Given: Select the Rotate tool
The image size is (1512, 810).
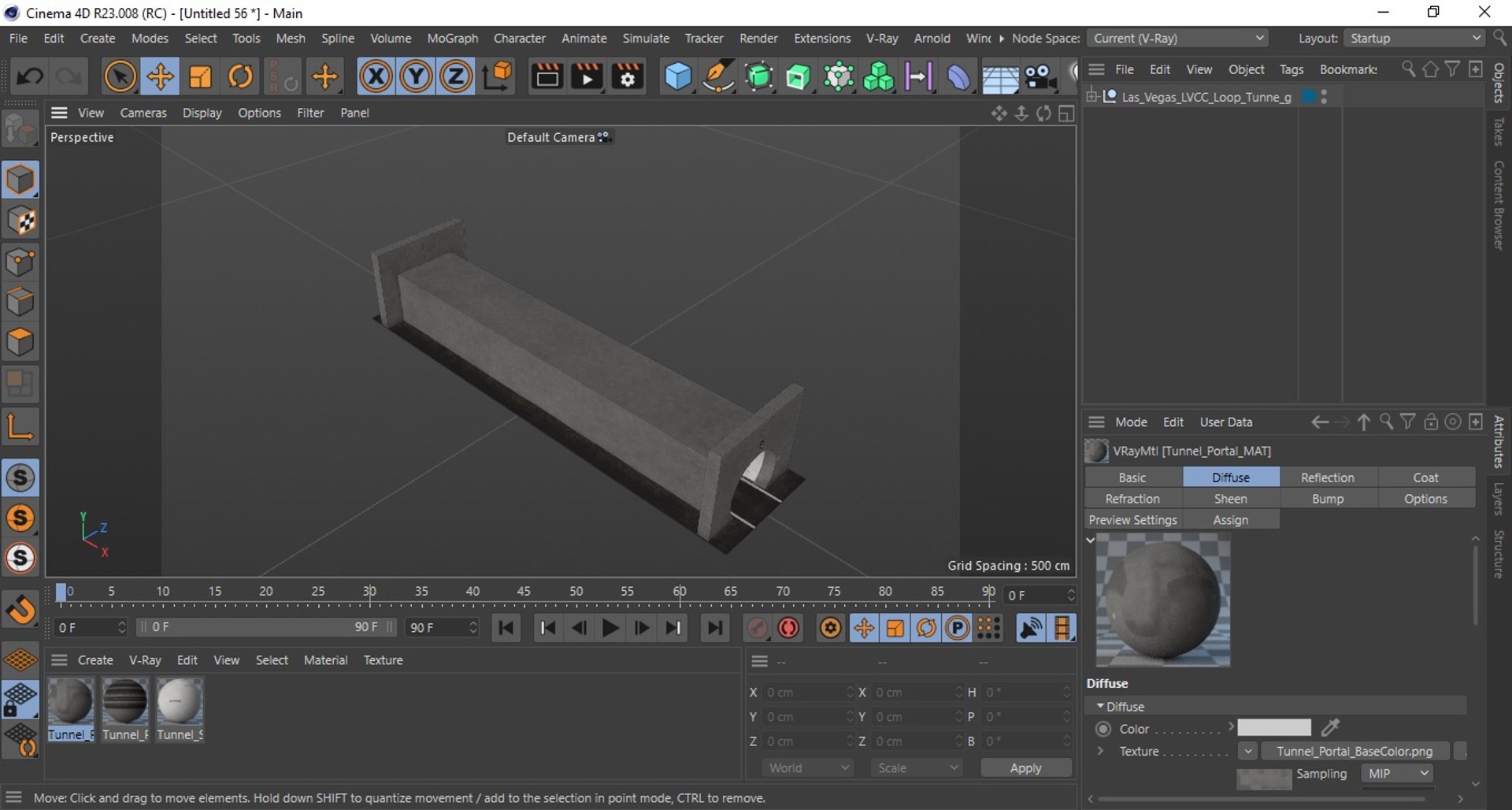Looking at the screenshot, I should (241, 76).
